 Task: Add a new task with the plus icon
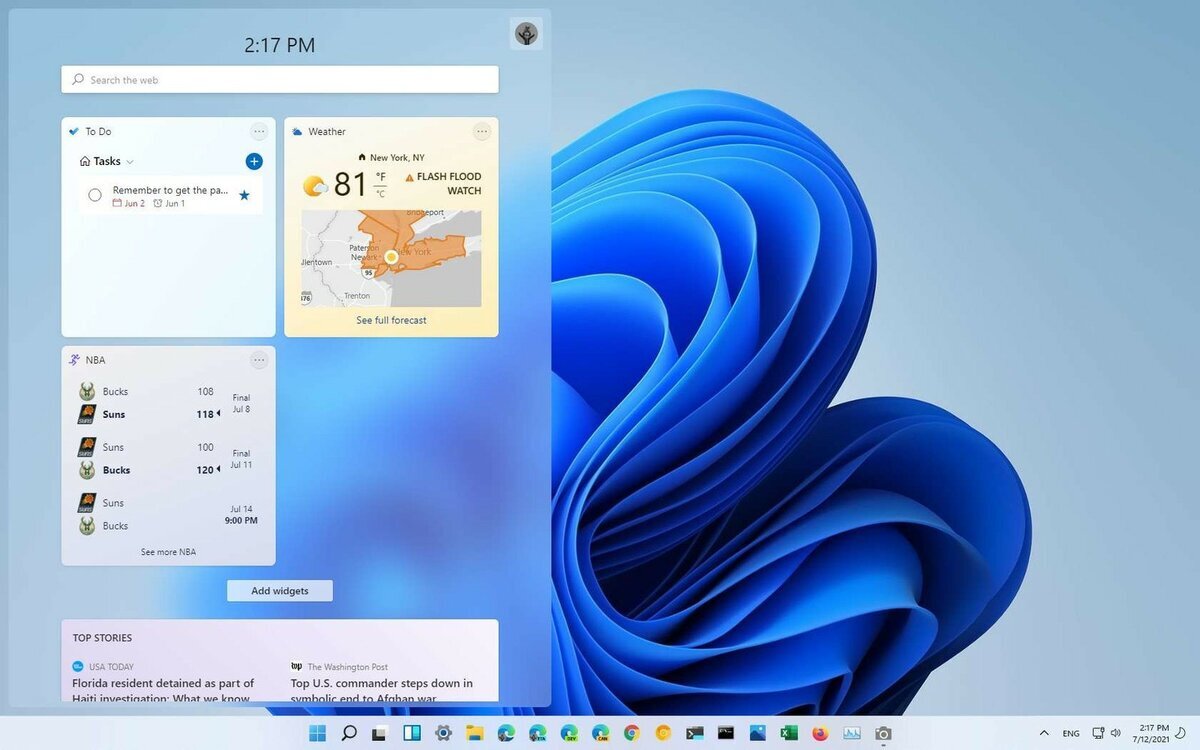(254, 161)
